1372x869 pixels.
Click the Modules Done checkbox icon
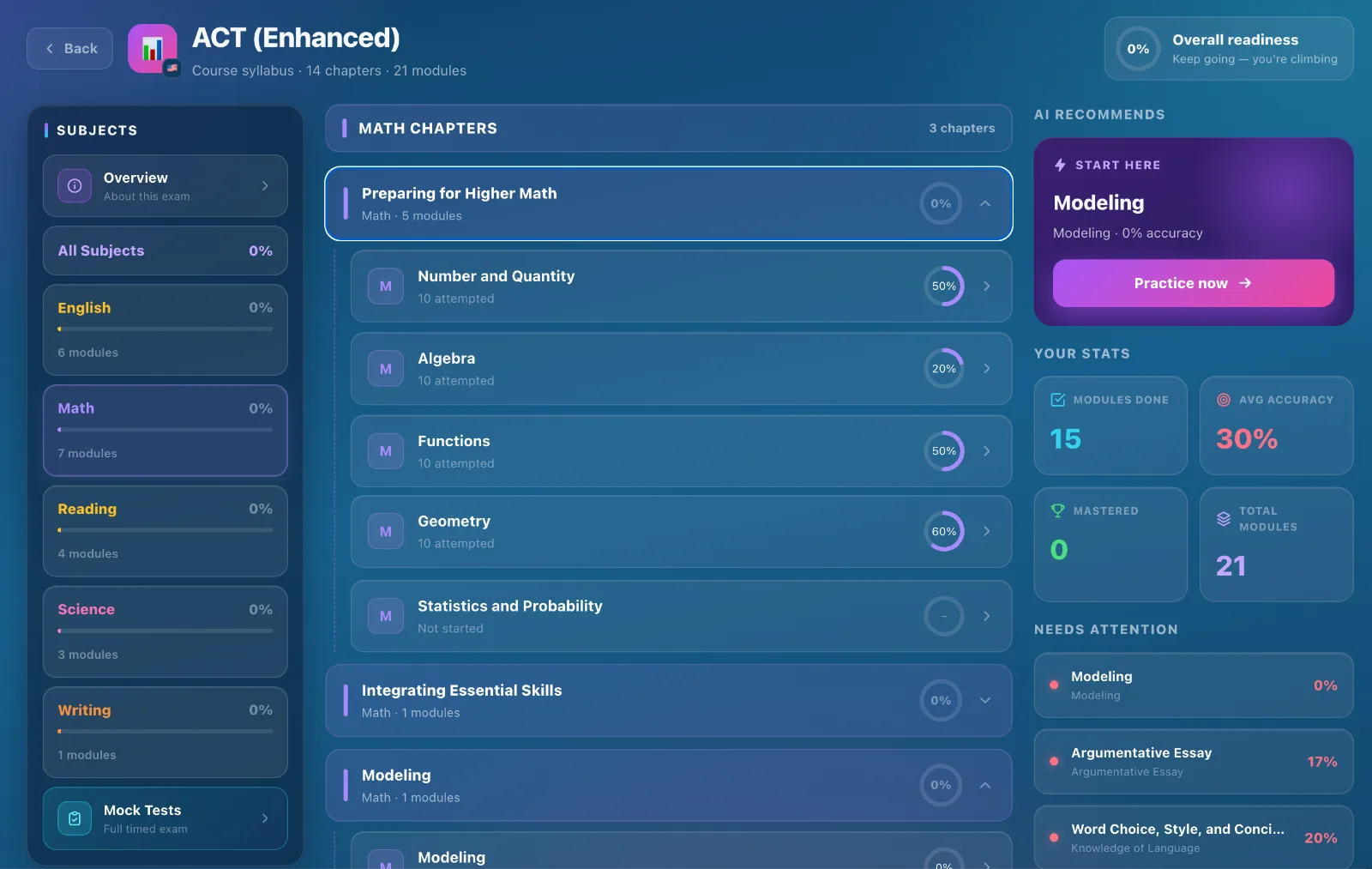click(1058, 400)
